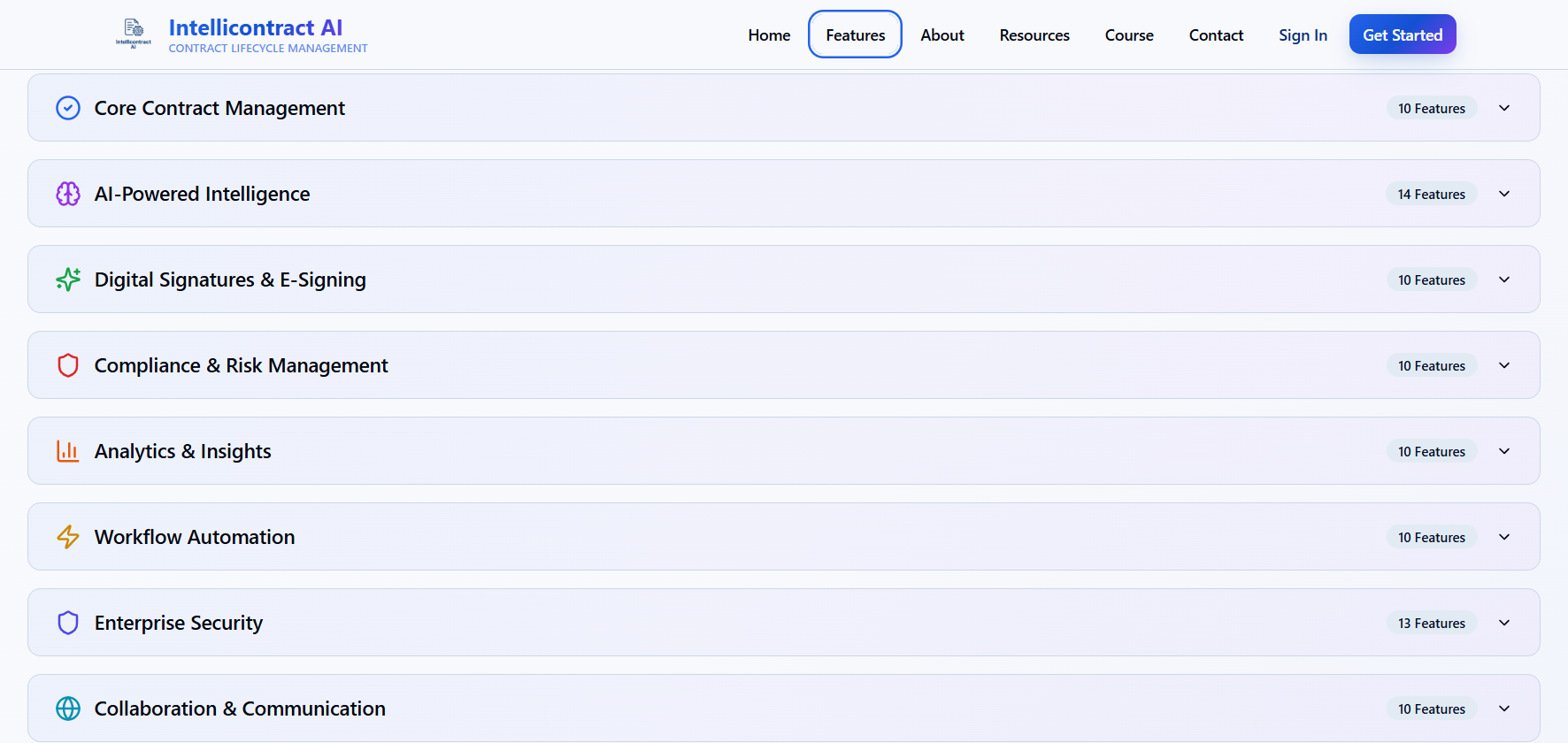Image resolution: width=1568 pixels, height=743 pixels.
Task: Select the Features nav item
Action: (x=855, y=35)
